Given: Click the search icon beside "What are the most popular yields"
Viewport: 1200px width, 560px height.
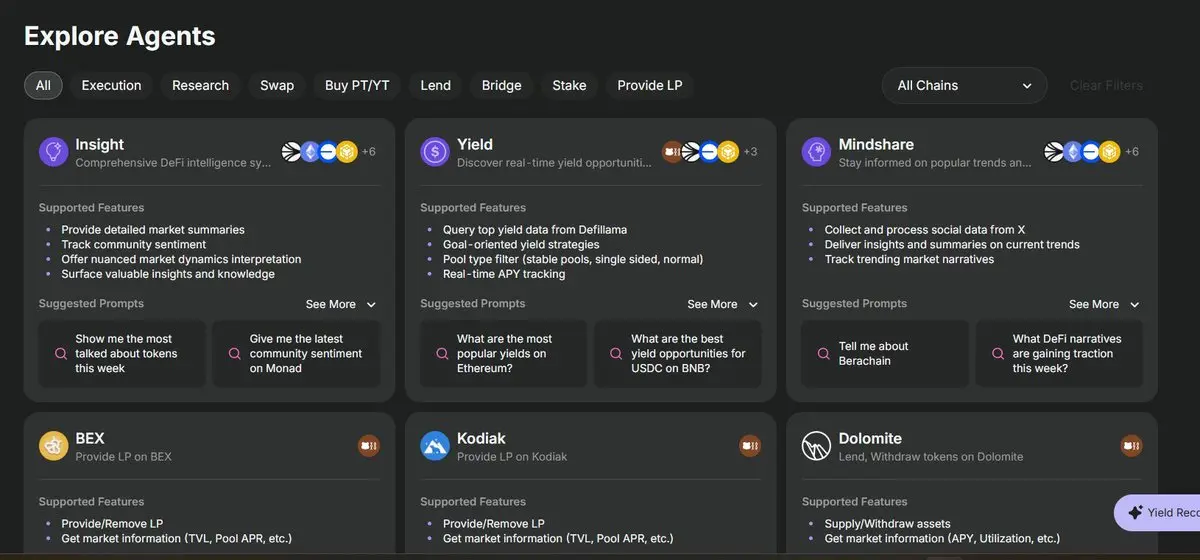Looking at the screenshot, I should [442, 354].
